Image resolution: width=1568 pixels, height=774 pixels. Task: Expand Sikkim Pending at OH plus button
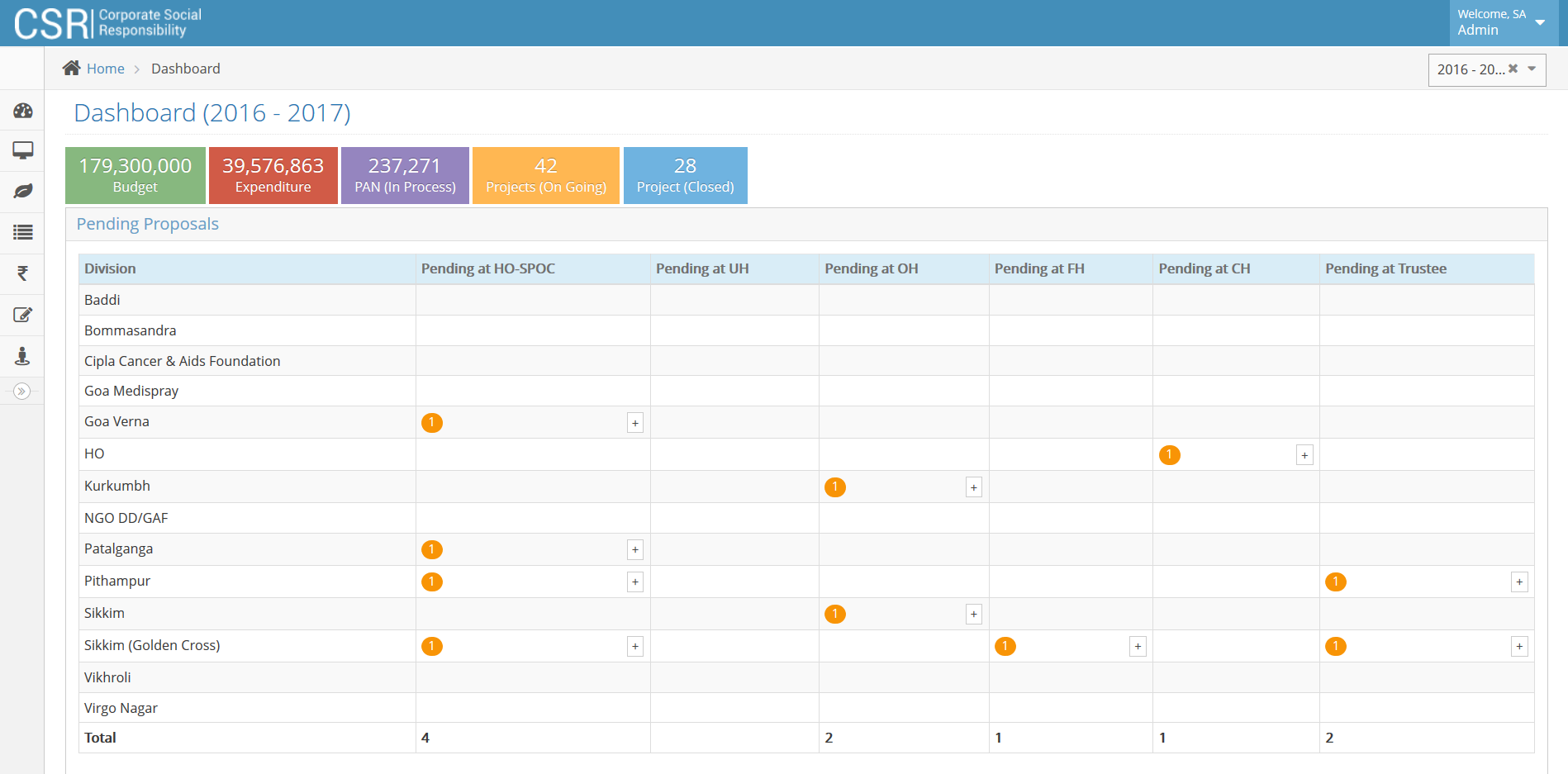point(974,614)
